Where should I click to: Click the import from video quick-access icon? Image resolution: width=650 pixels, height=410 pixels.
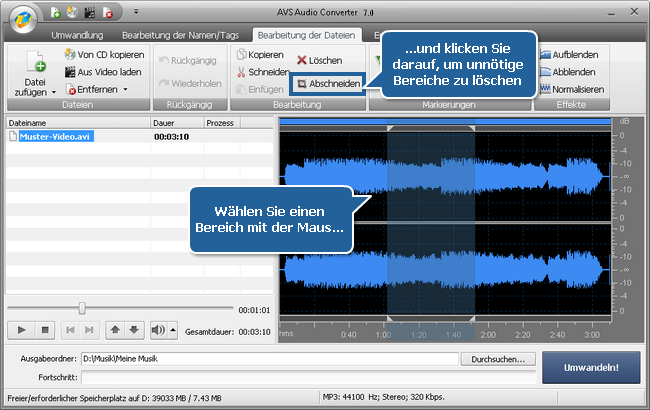90,12
